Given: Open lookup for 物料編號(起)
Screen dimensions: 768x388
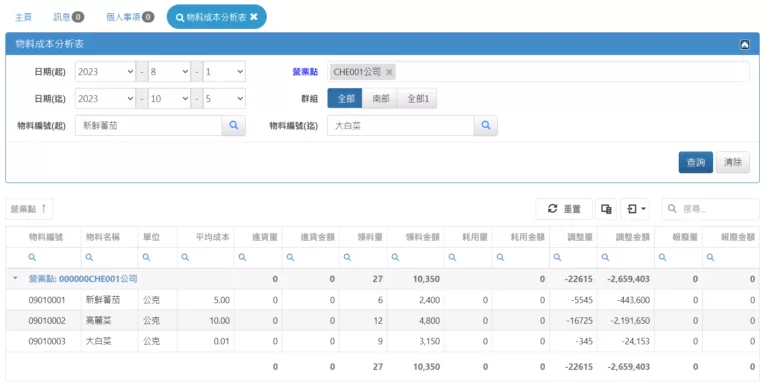Looking at the screenshot, I should tap(234, 125).
